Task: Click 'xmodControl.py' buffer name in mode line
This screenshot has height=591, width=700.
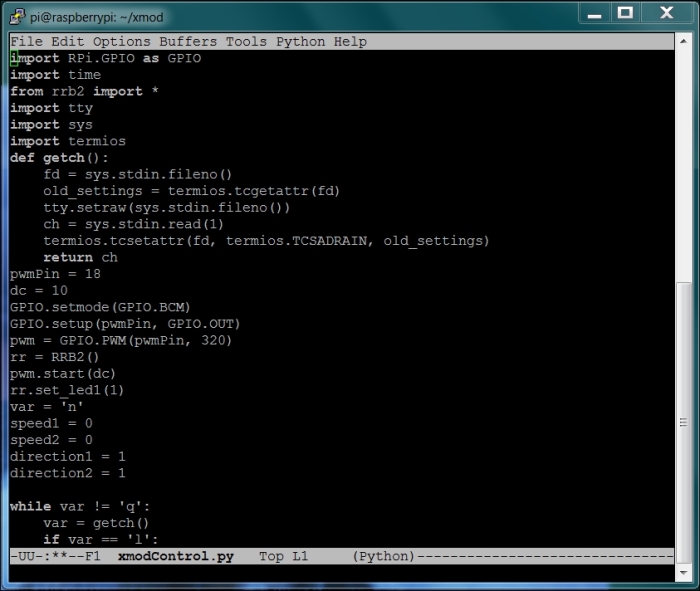Action: pyautogui.click(x=176, y=556)
